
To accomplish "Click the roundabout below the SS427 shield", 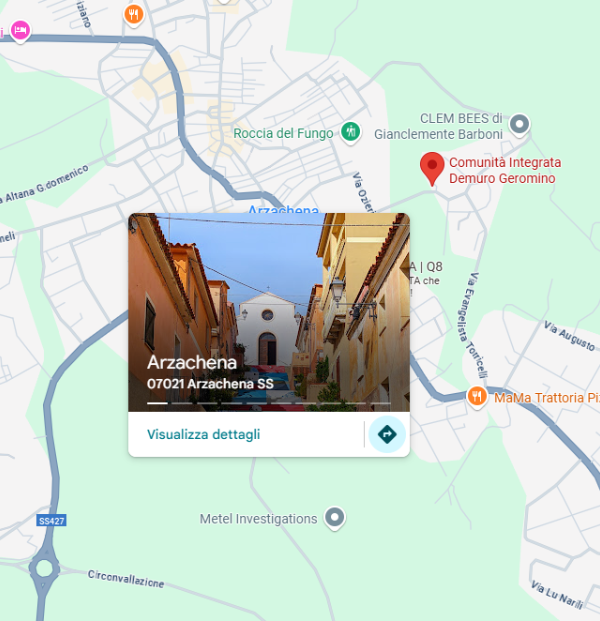I will pyautogui.click(x=42, y=570).
